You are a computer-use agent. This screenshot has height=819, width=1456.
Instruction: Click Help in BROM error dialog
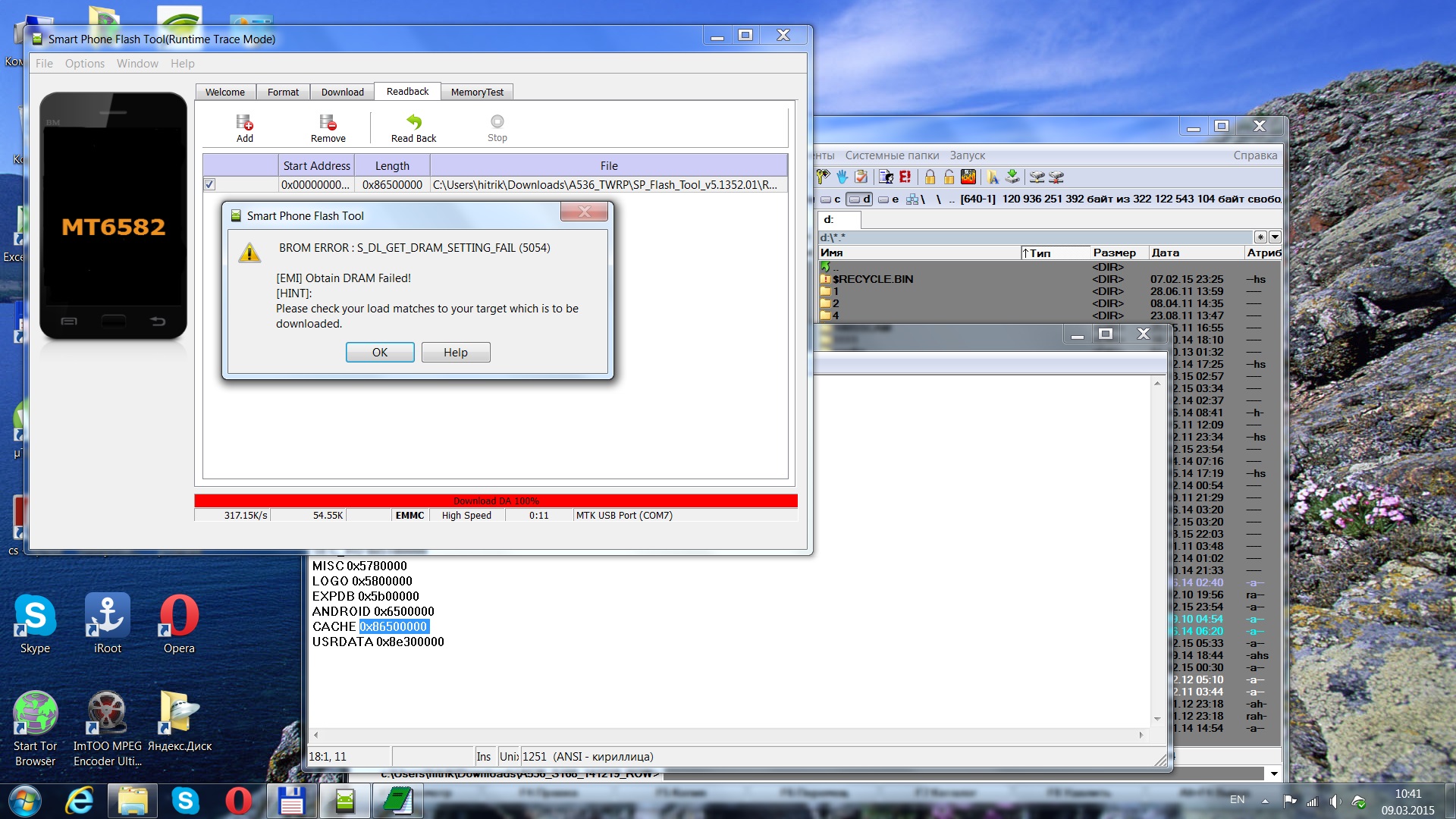(456, 353)
